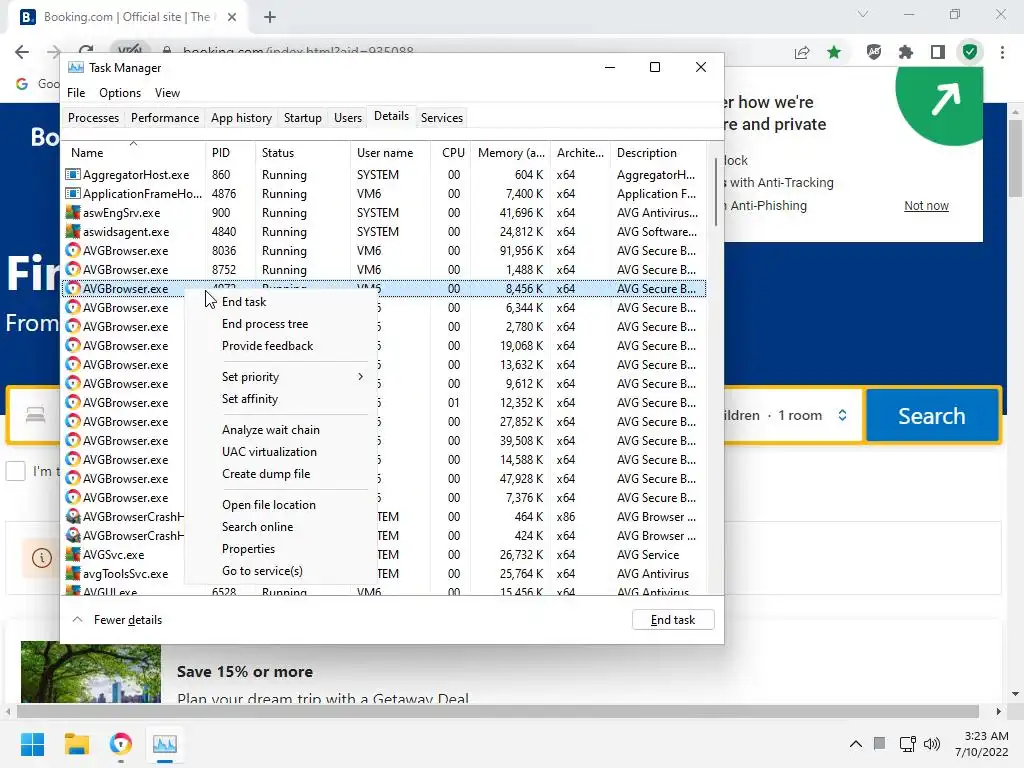This screenshot has width=1024, height=768.
Task: Click the blue Search button on Booking.com
Action: pos(932,416)
